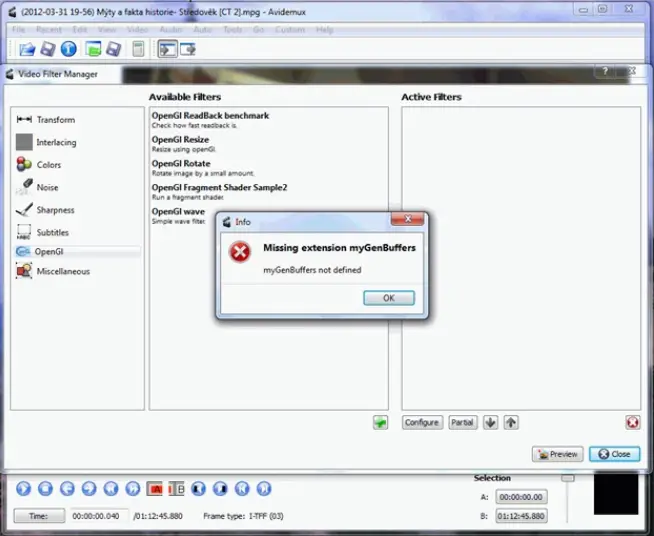Jump to the next keyframe button

(x=133, y=488)
